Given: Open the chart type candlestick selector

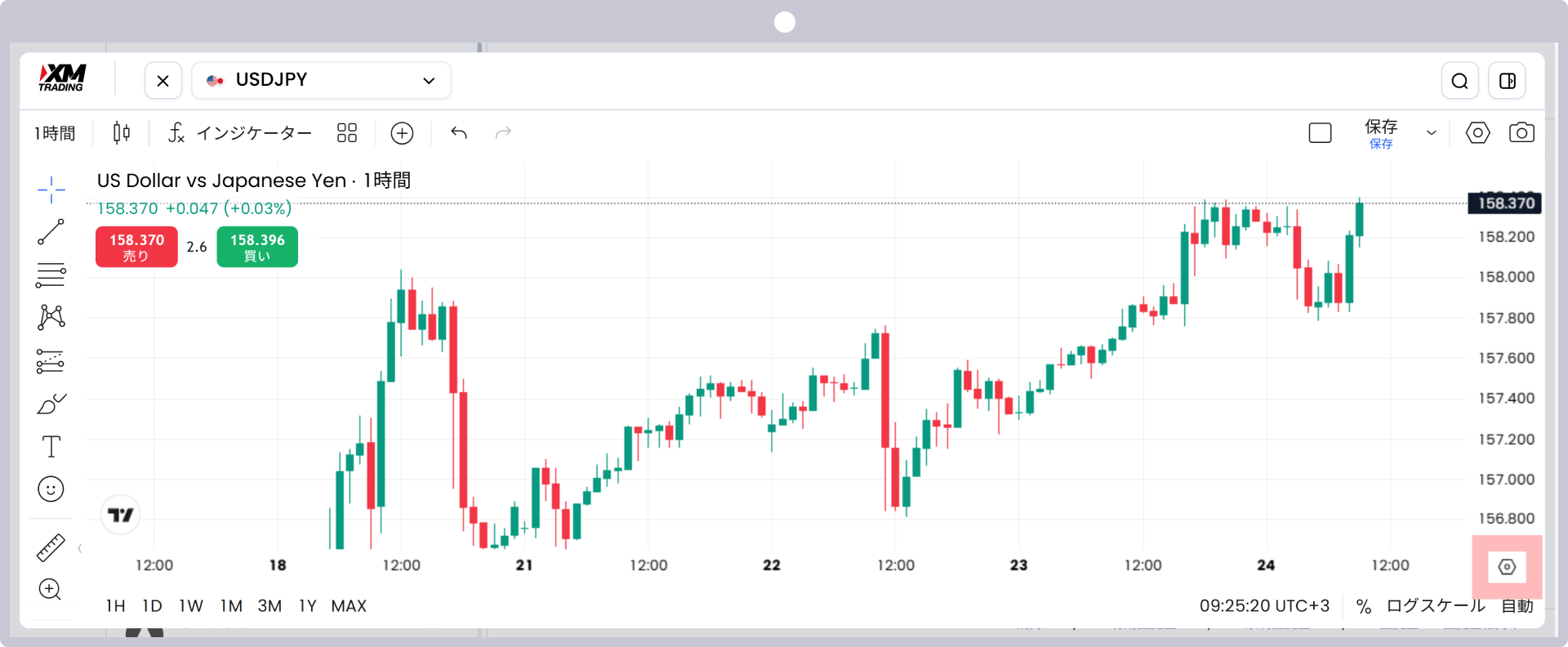Looking at the screenshot, I should pyautogui.click(x=122, y=132).
